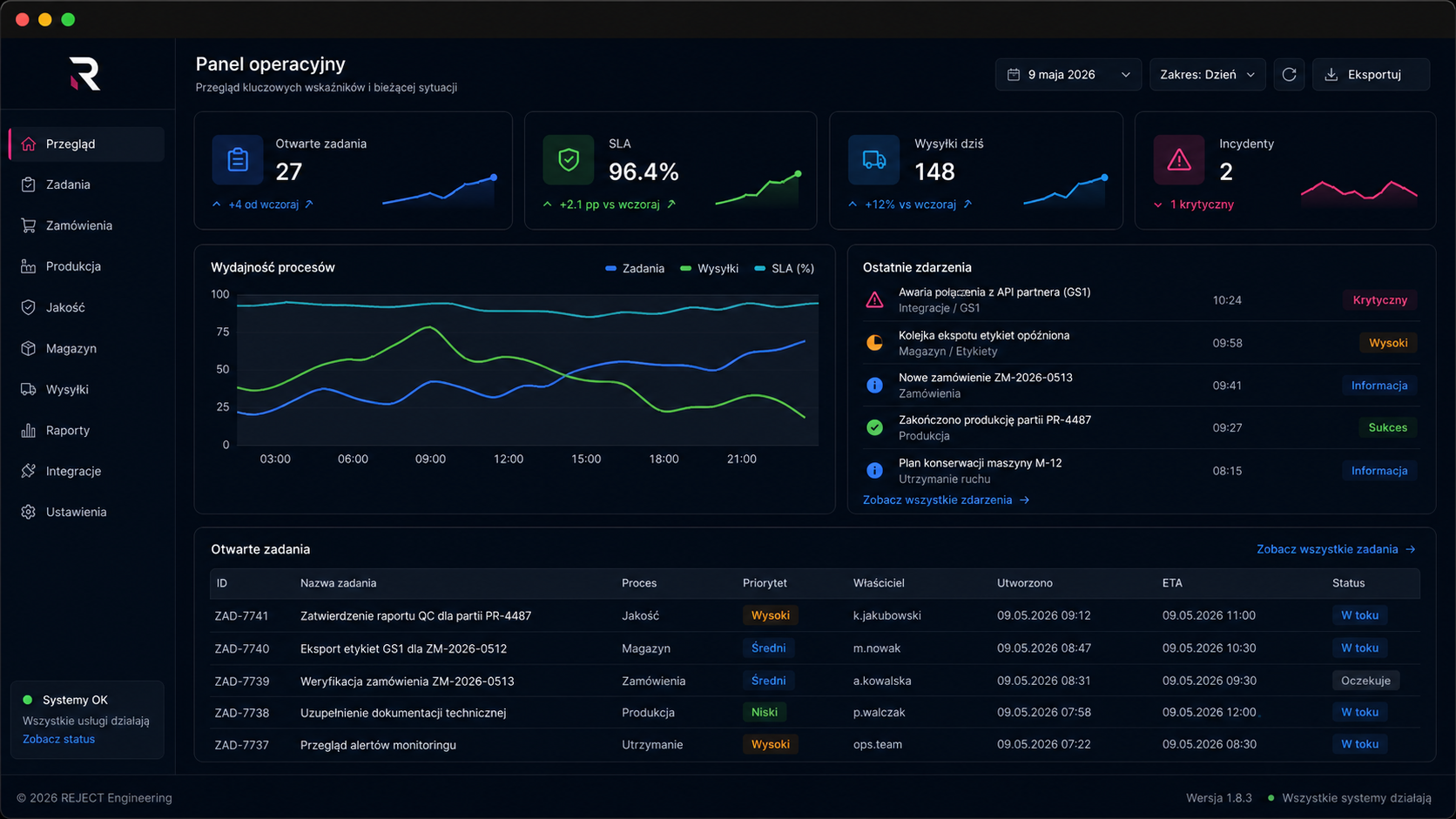Screen dimensions: 1456x819
Task: Click the Zadania clipboard icon in sidebar
Action: coord(29,185)
